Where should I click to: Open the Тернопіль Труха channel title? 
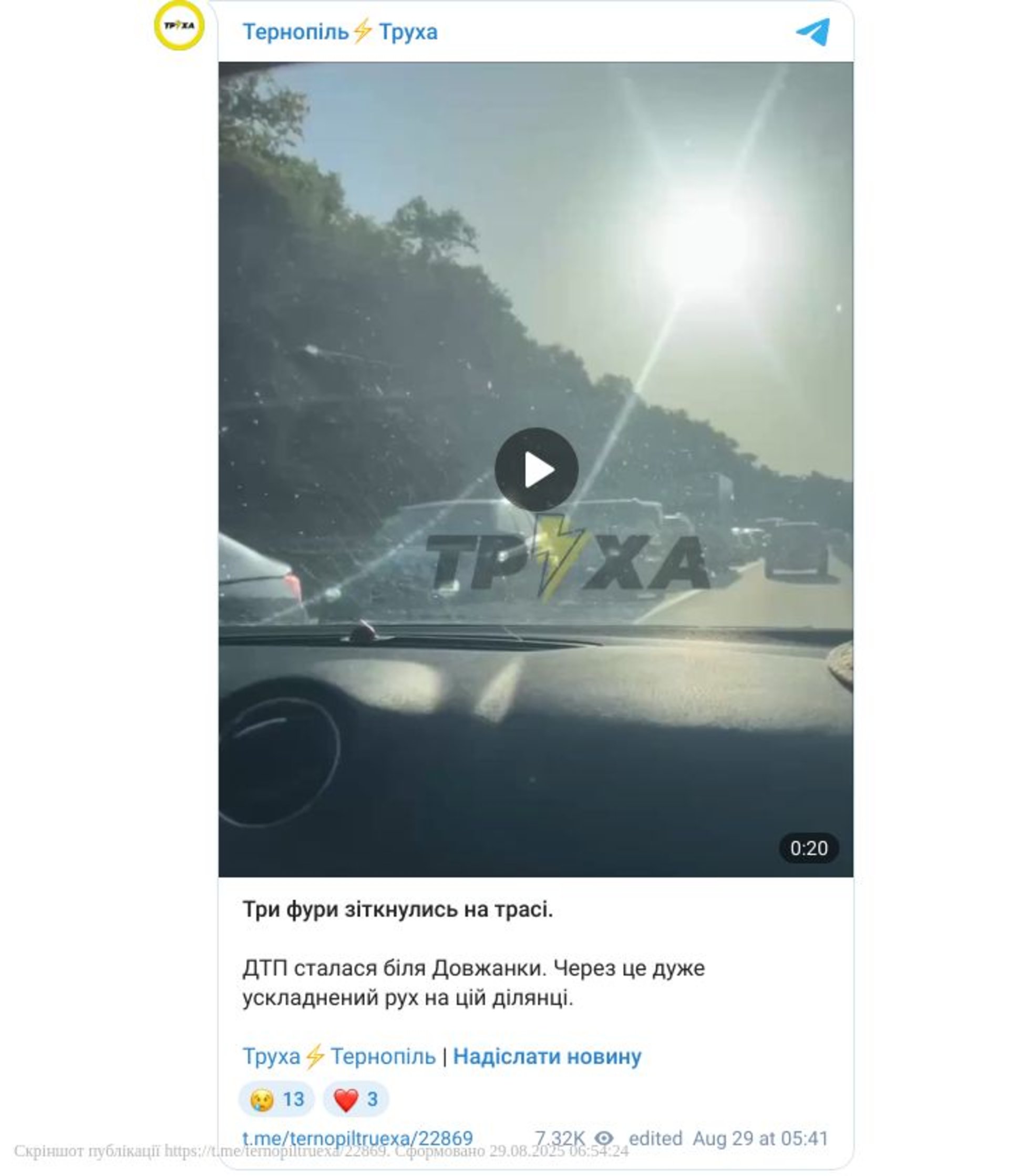point(340,32)
